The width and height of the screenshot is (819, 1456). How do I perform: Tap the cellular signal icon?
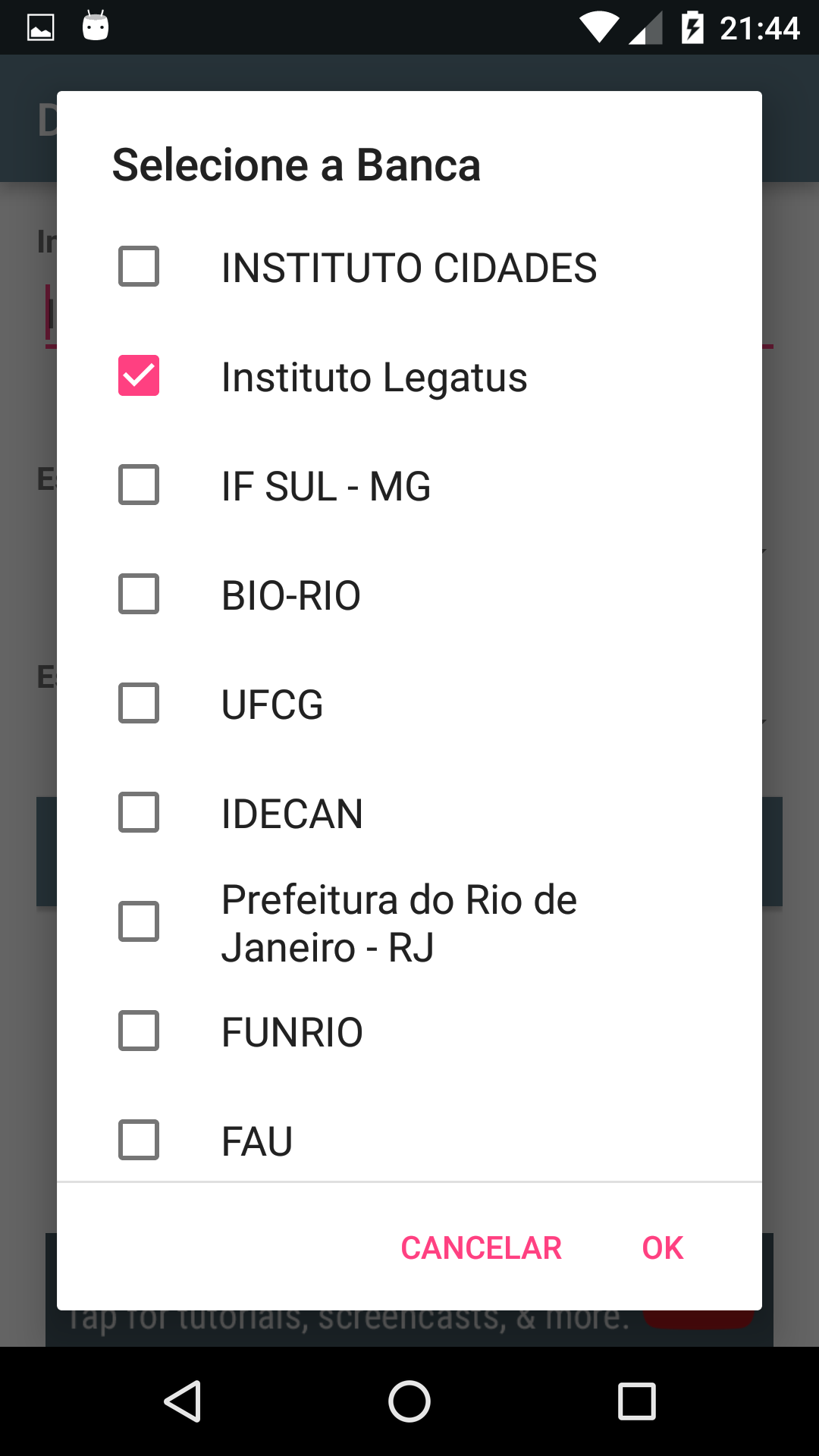(x=645, y=29)
